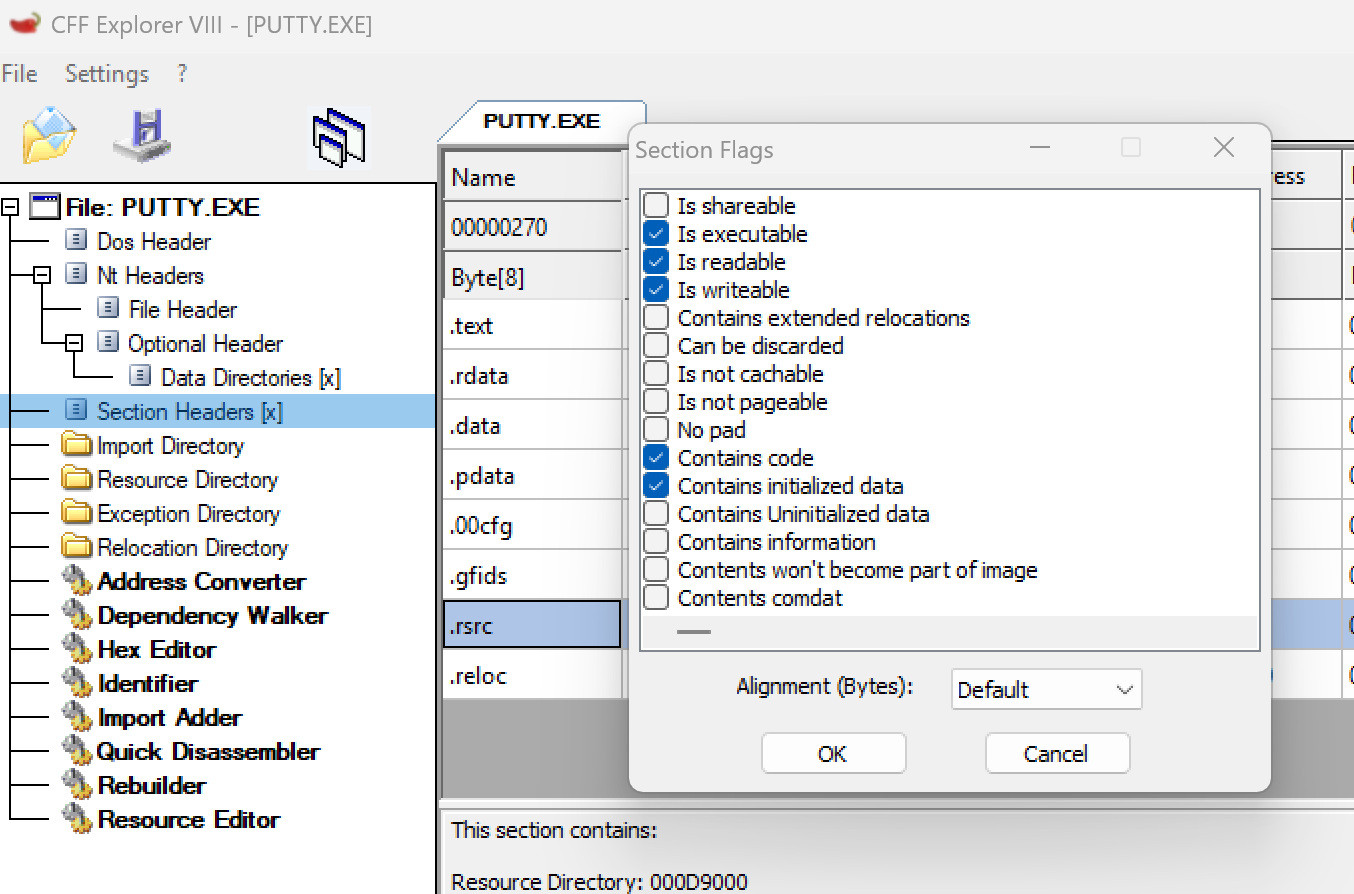Viewport: 1354px width, 894px height.
Task: Check Contains Uninitialized data
Action: point(656,514)
